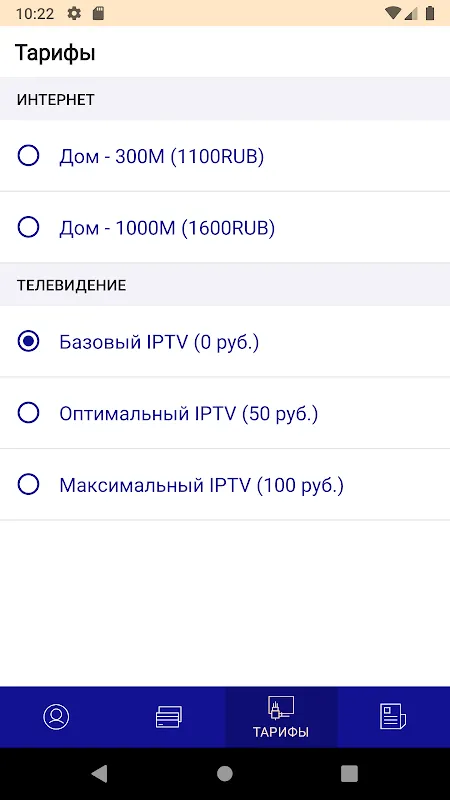This screenshot has height=800, width=450.
Task: Tap the Android home circle button
Action: coord(224,773)
